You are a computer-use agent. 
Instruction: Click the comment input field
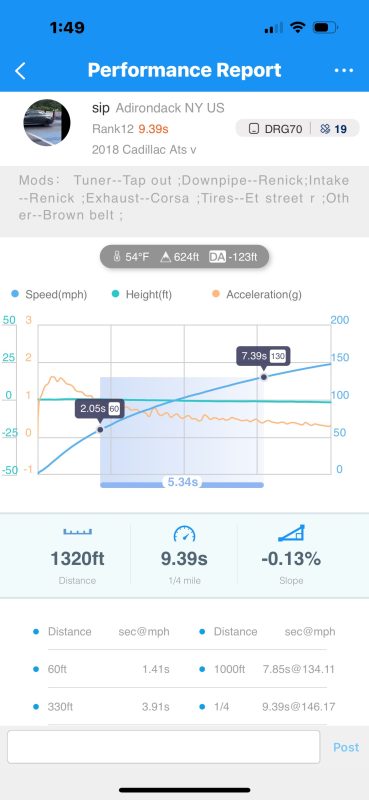pos(163,746)
